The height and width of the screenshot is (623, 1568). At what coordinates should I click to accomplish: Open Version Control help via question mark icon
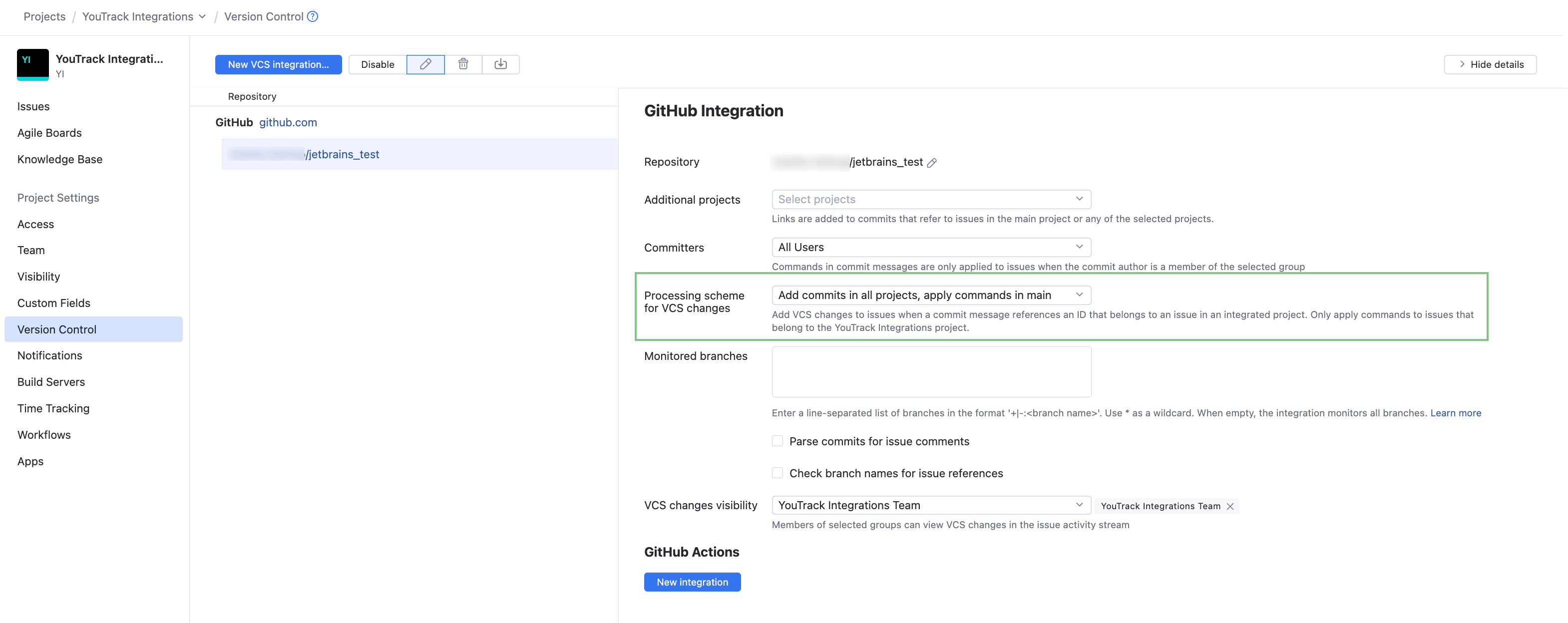(312, 16)
